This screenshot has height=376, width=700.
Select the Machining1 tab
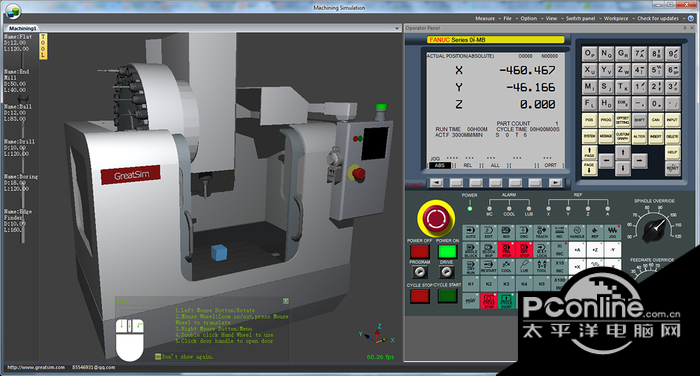(22, 28)
